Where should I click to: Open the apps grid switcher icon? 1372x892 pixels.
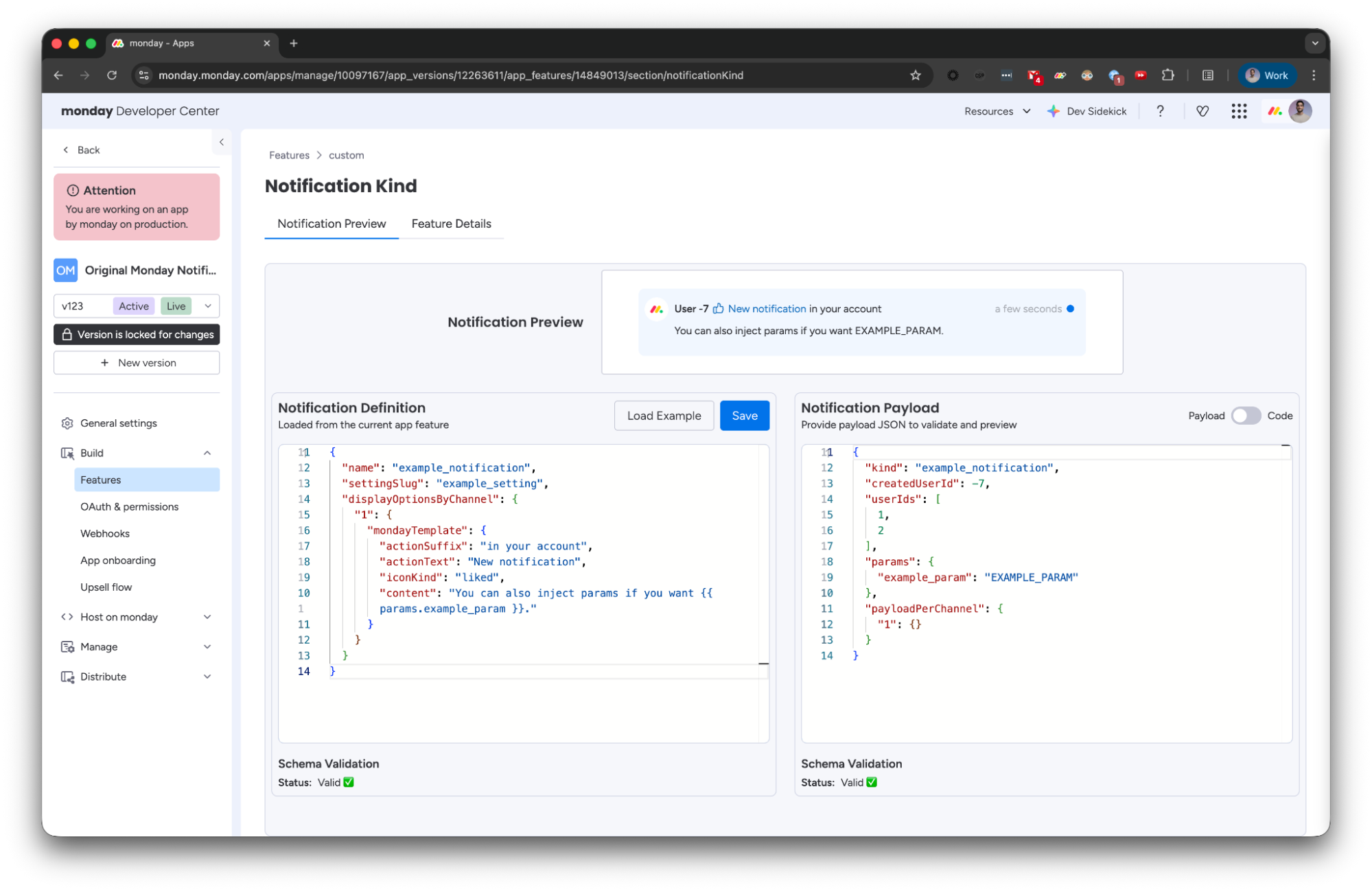click(1239, 111)
